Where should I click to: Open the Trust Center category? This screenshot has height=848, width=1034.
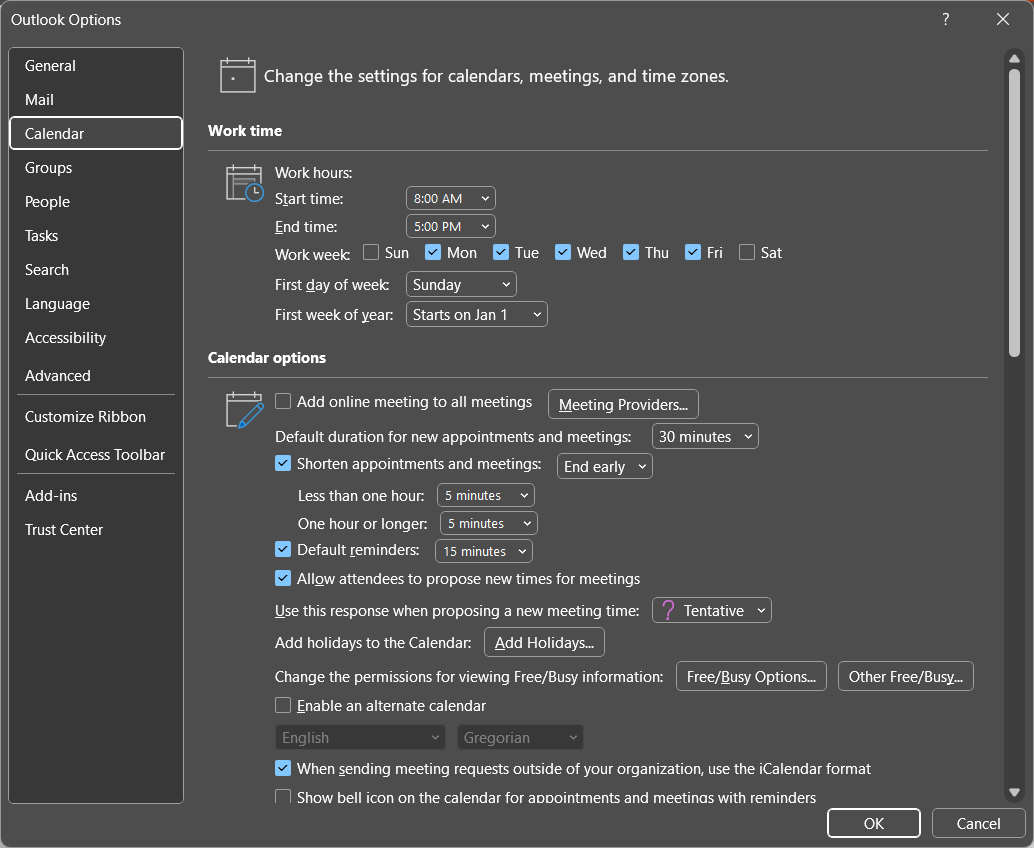(96, 530)
